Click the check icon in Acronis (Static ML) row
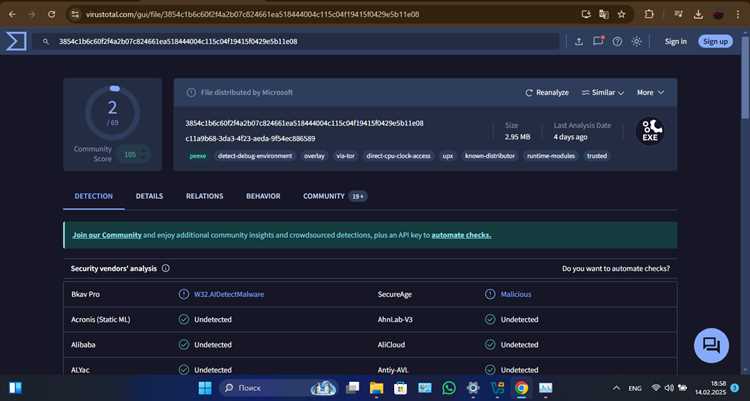 point(184,319)
